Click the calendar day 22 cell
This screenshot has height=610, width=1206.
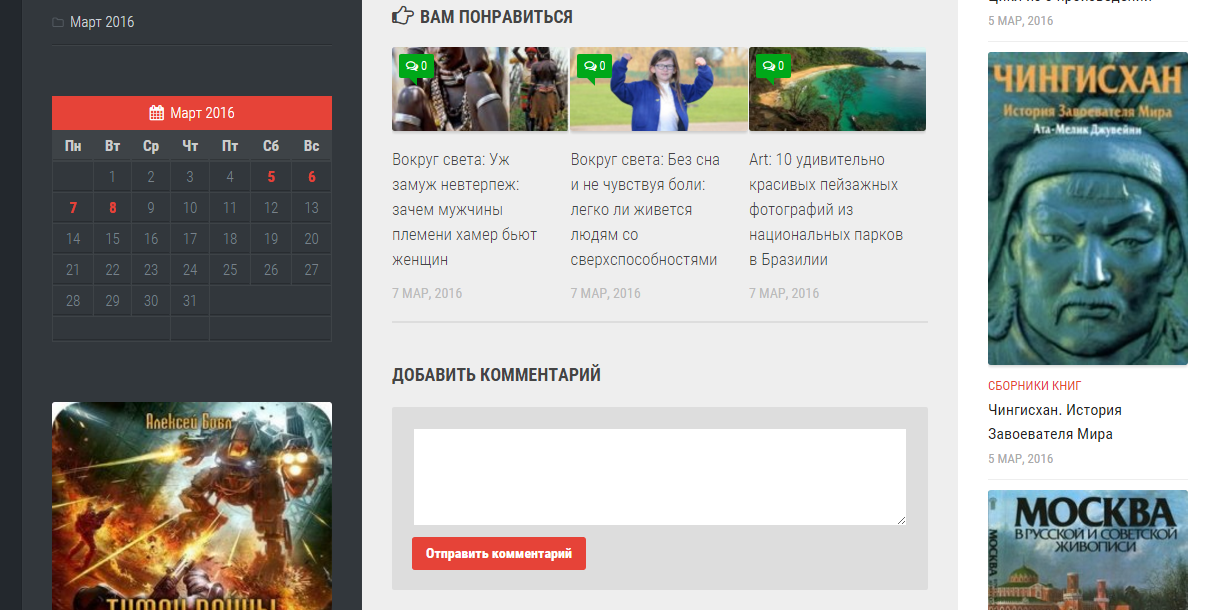112,270
